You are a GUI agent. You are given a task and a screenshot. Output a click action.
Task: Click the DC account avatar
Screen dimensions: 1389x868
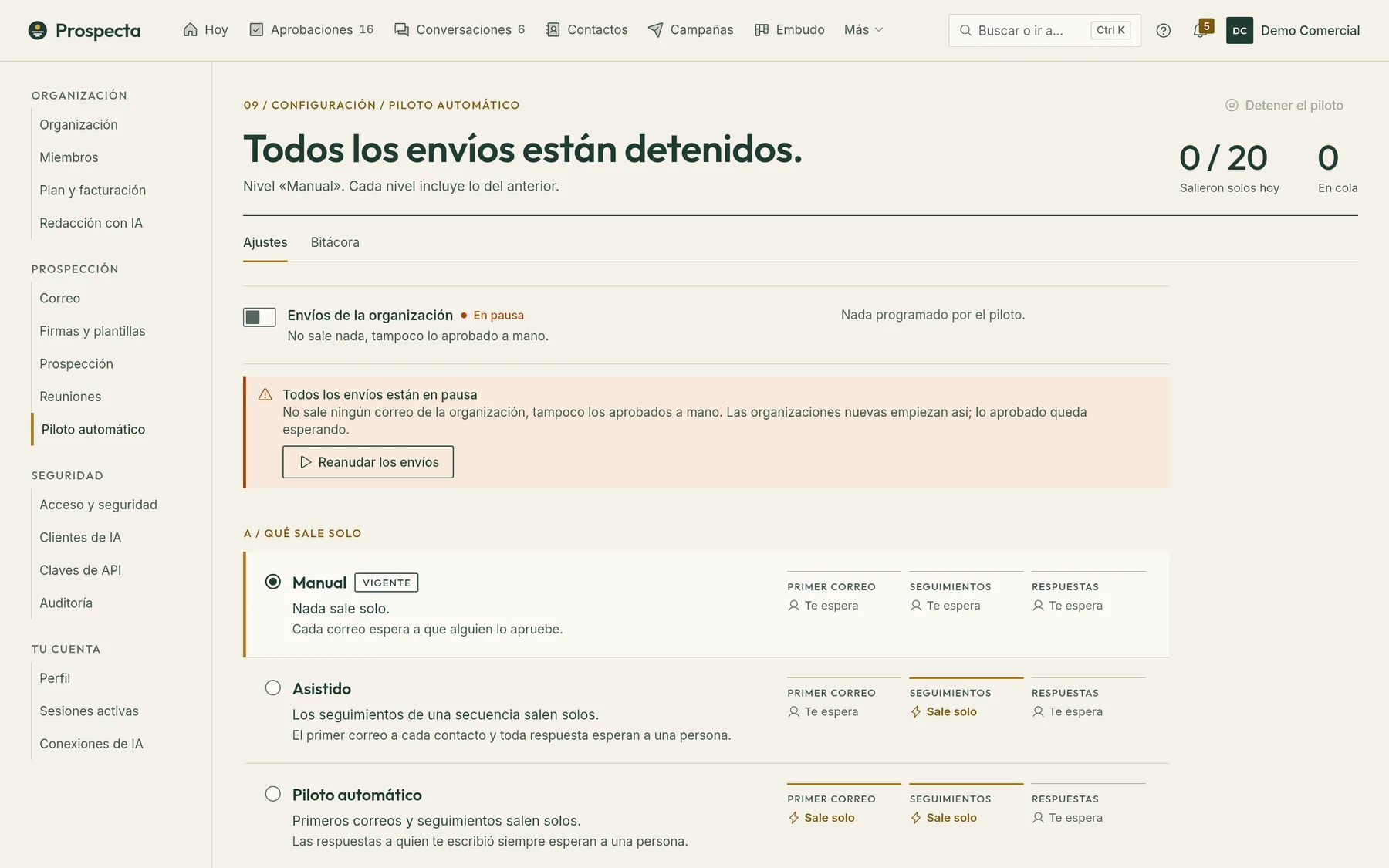click(1239, 30)
